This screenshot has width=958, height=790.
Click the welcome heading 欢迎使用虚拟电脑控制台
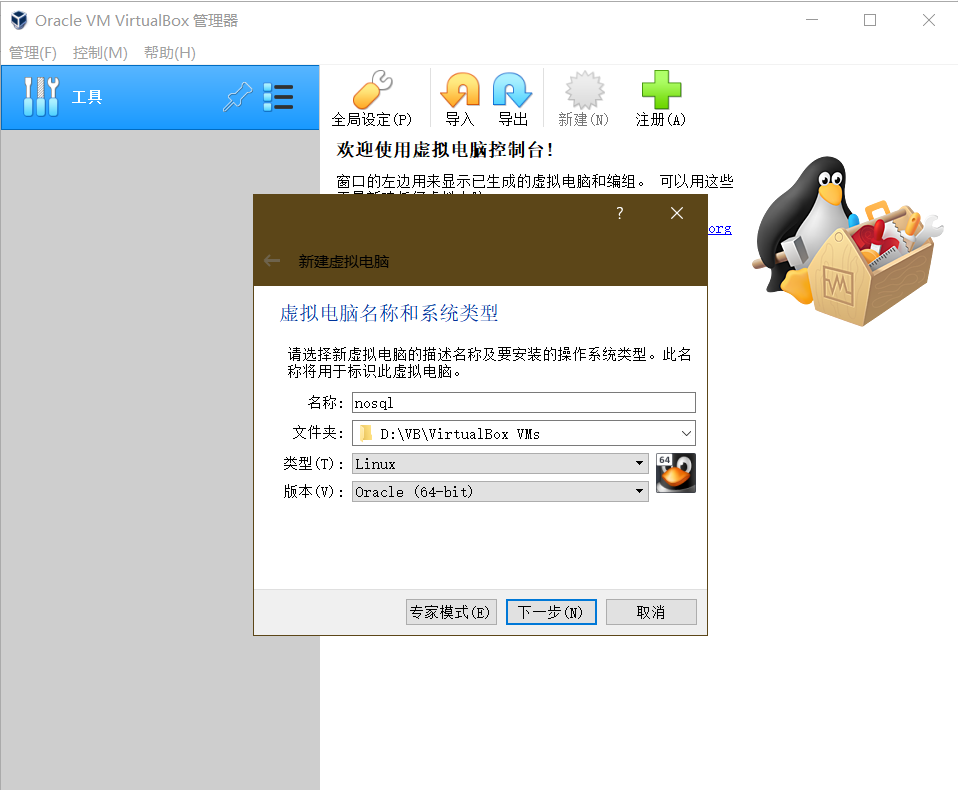point(445,150)
